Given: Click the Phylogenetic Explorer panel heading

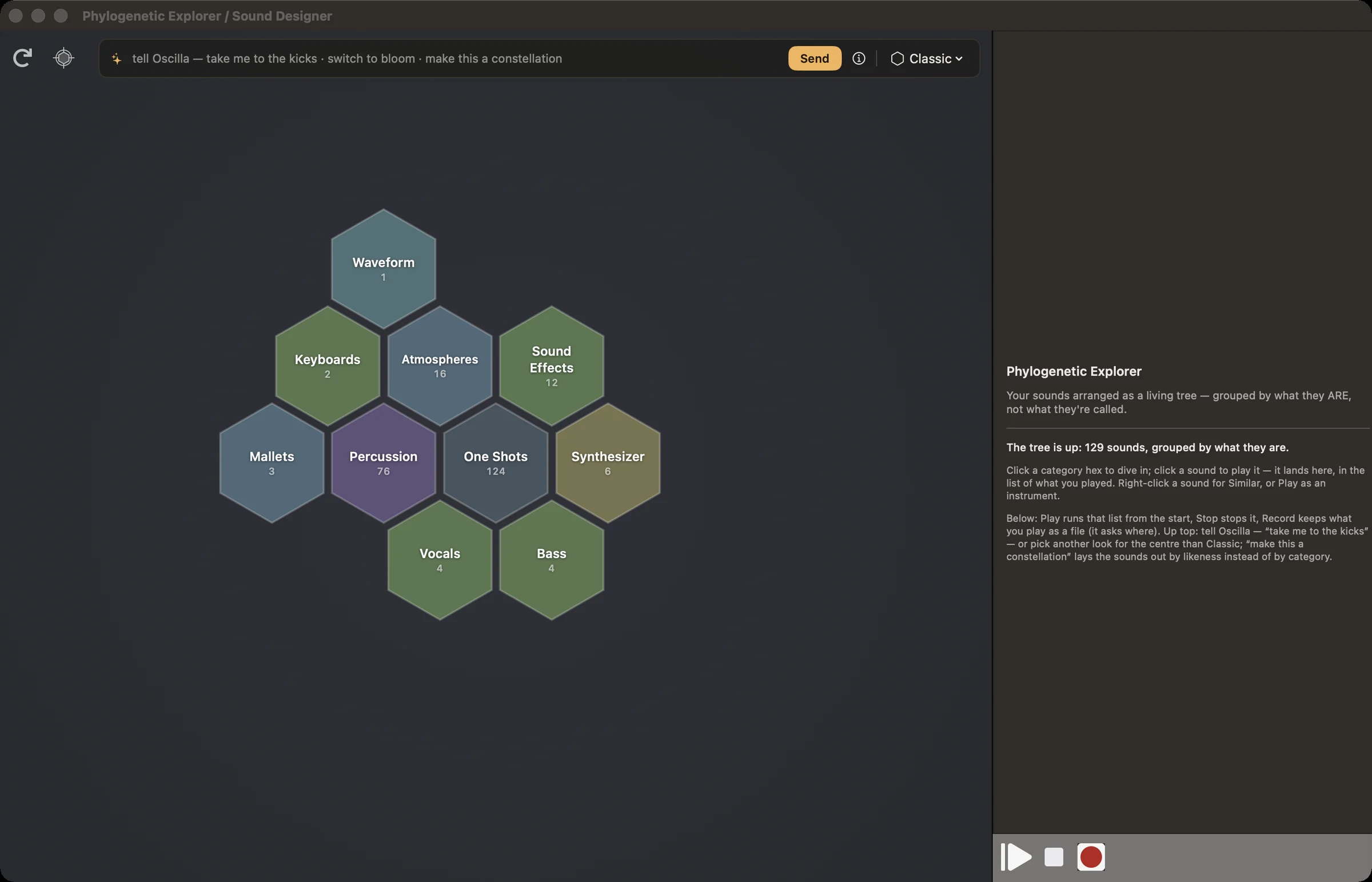Looking at the screenshot, I should coord(1074,371).
